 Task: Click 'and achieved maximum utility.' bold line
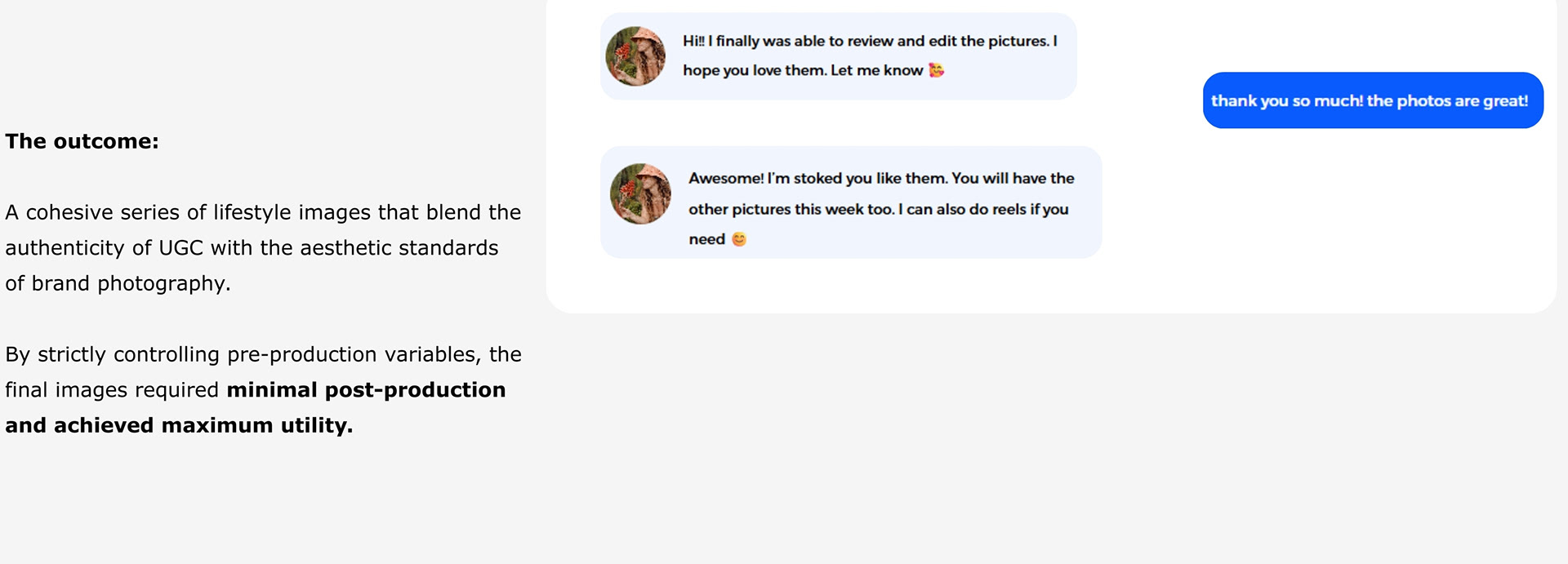coord(179,425)
